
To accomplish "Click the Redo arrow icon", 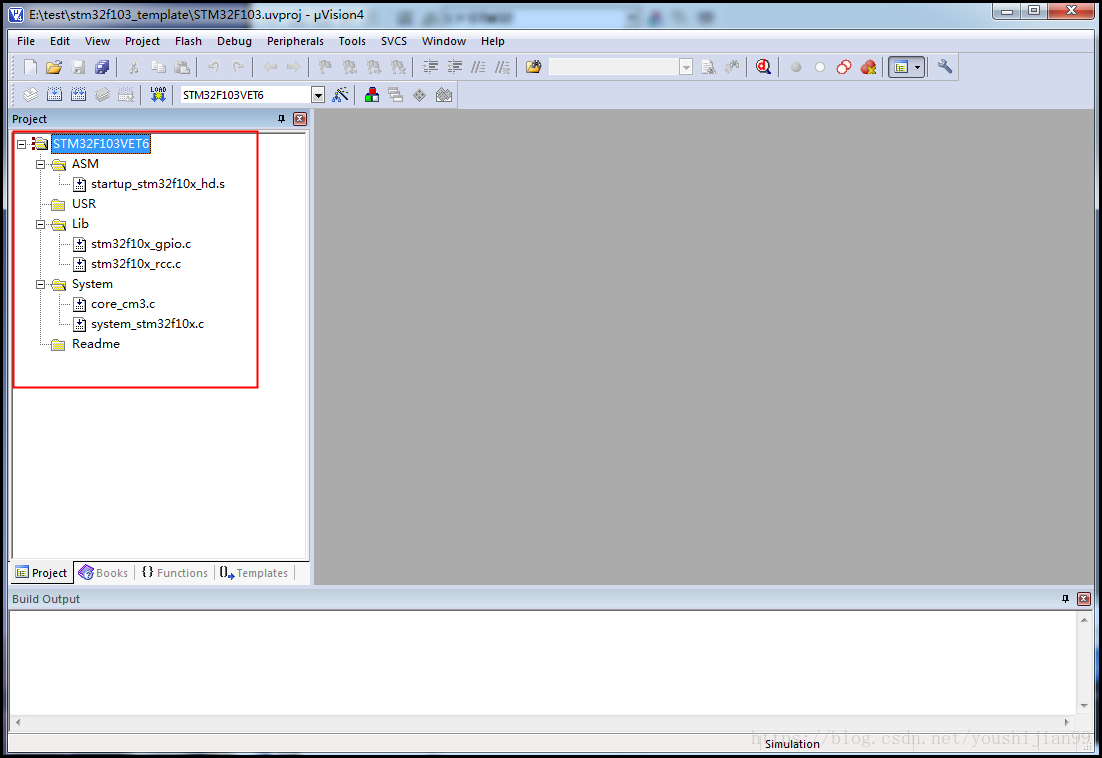I will (x=238, y=67).
